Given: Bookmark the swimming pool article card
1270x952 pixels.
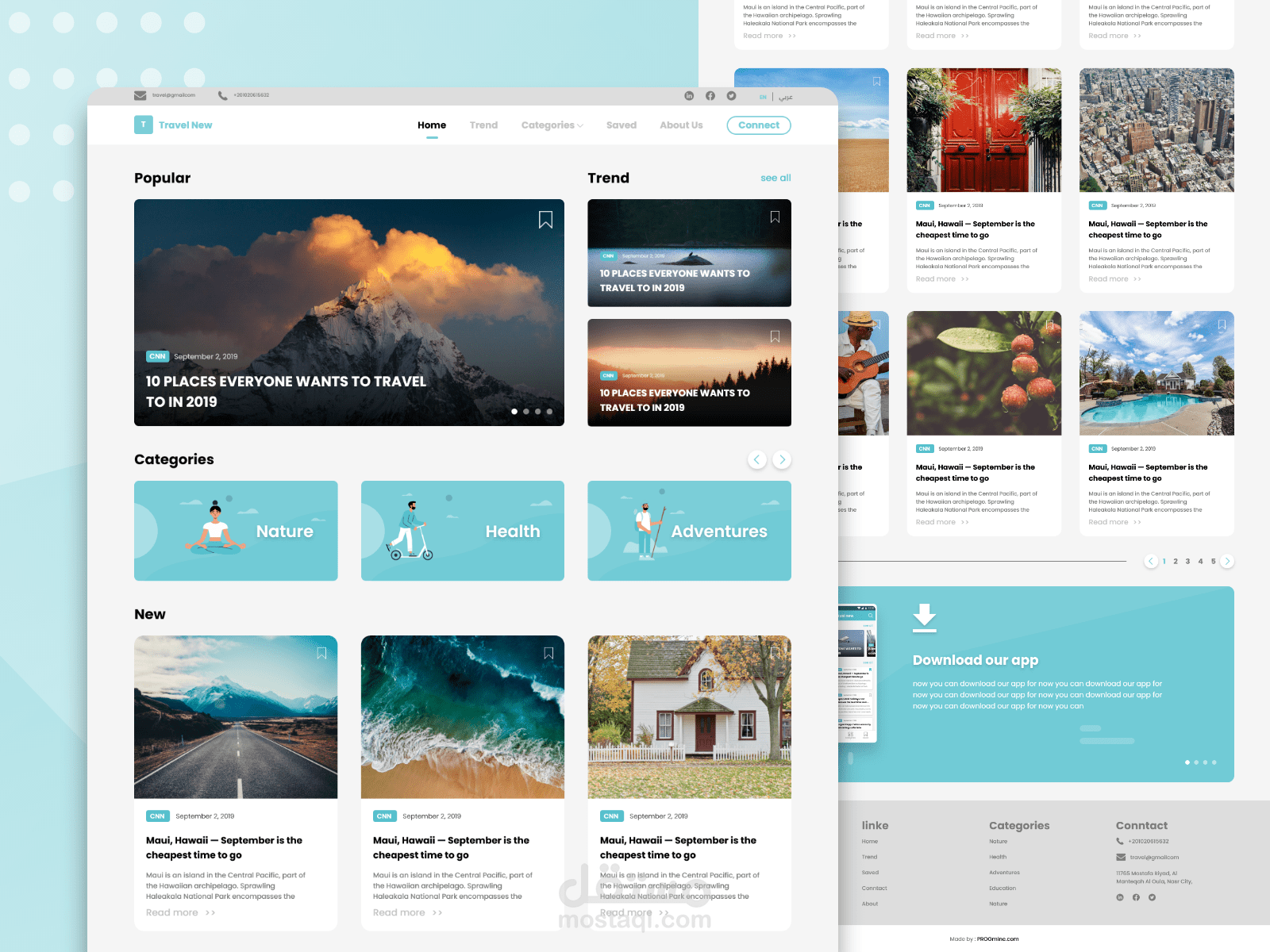Looking at the screenshot, I should 1222,324.
